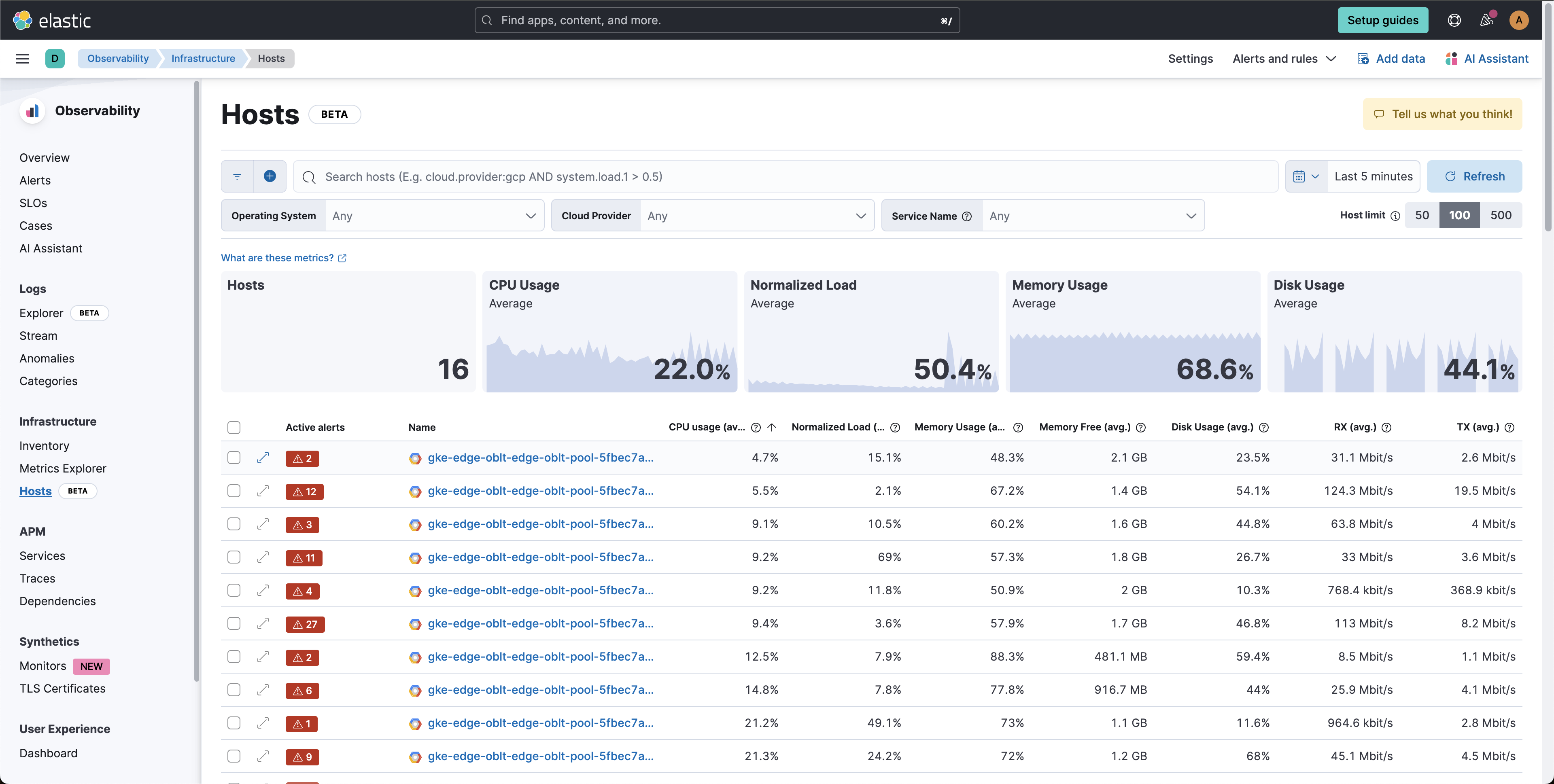Open the AI Assistant header button
The width and height of the screenshot is (1554, 784).
[1487, 59]
